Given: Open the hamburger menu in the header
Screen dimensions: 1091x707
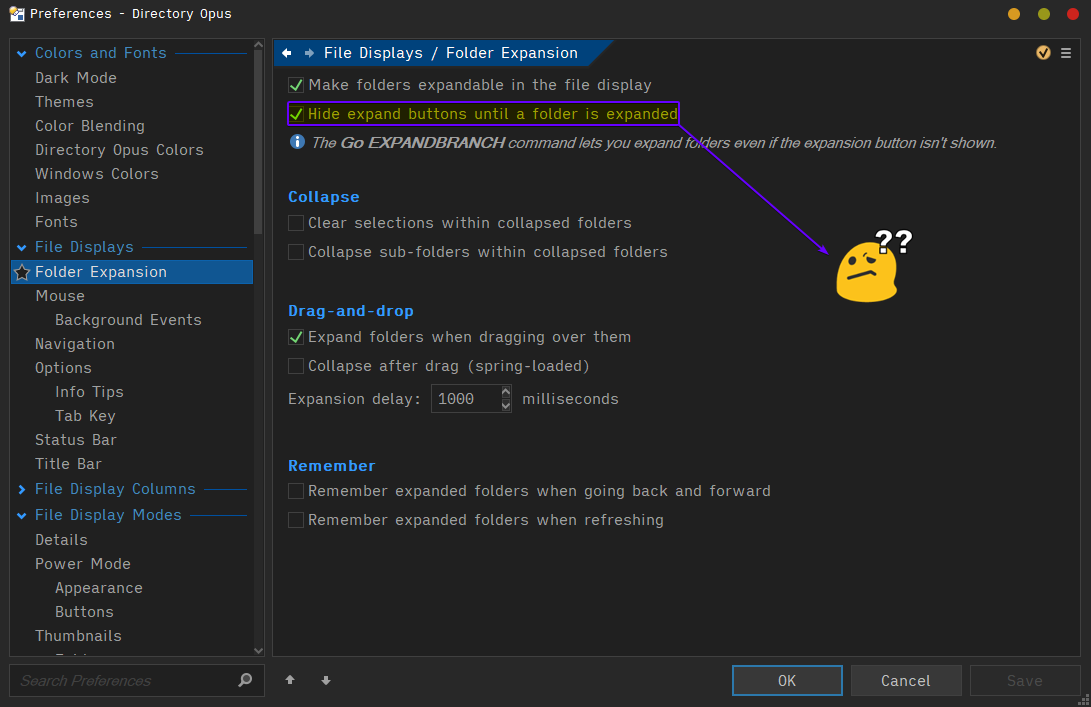Looking at the screenshot, I should point(1066,53).
